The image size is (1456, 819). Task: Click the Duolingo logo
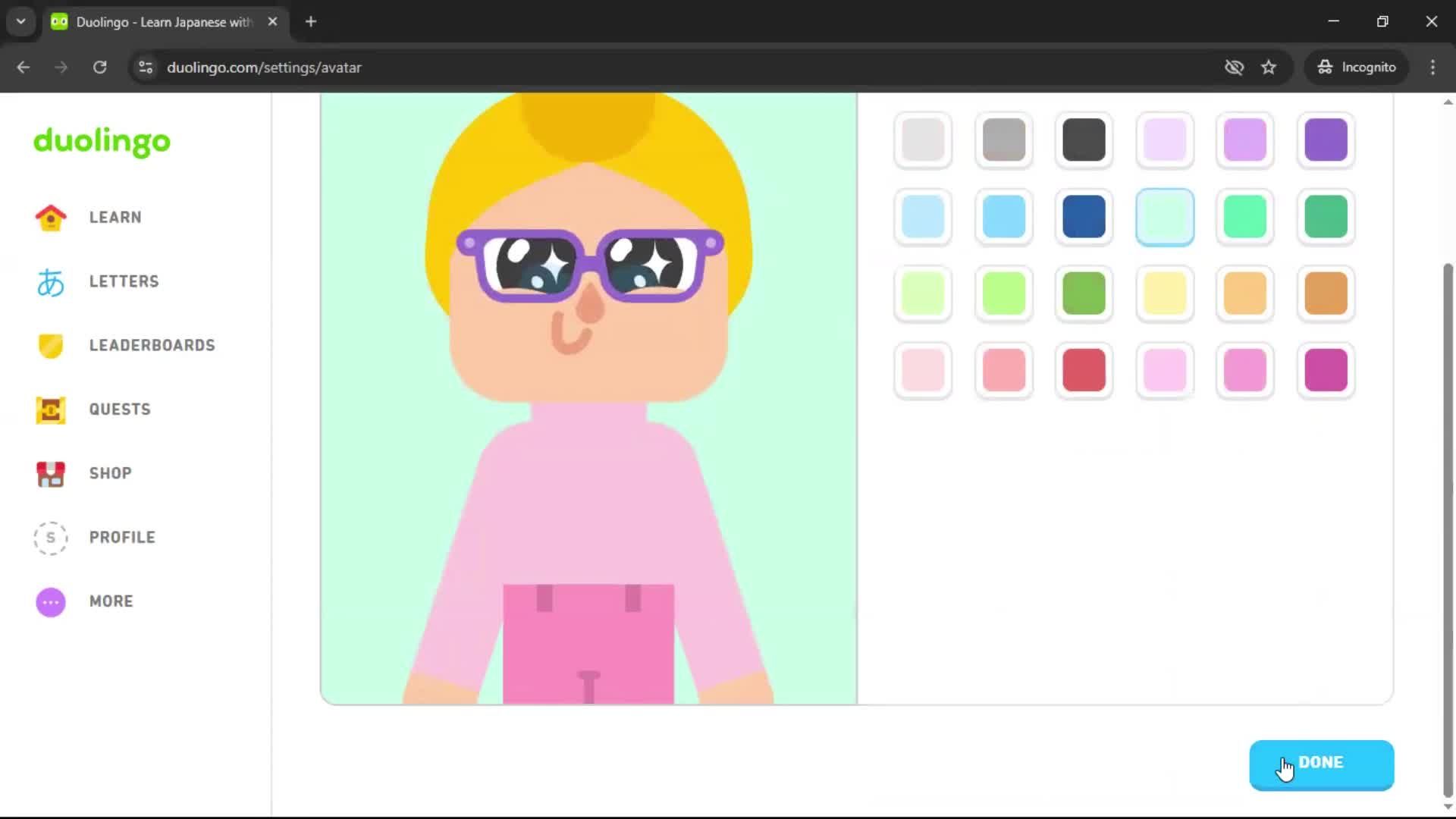pos(101,142)
